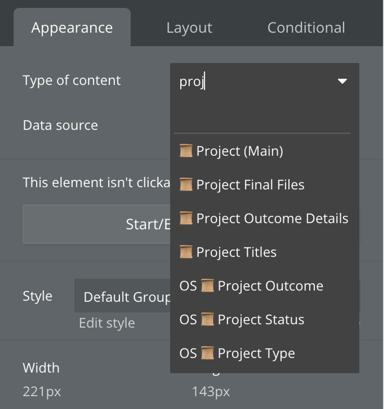Viewport: 384px width, 409px height.
Task: Open the Default Group style dropdown
Action: point(122,296)
